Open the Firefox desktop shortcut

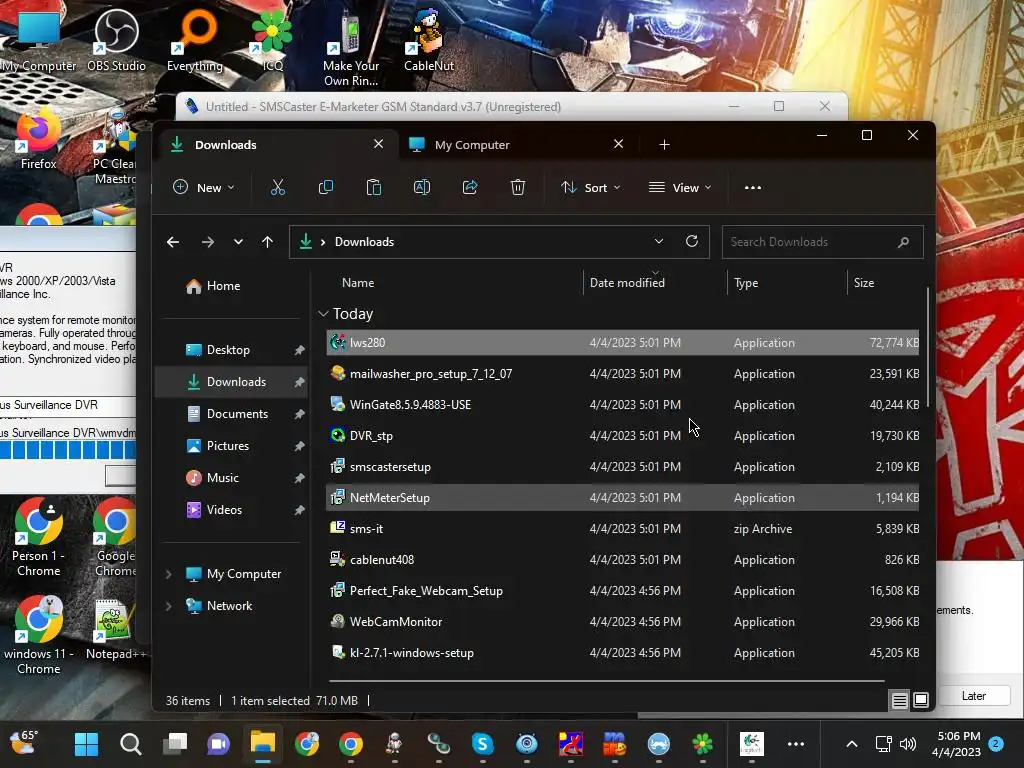point(38,139)
